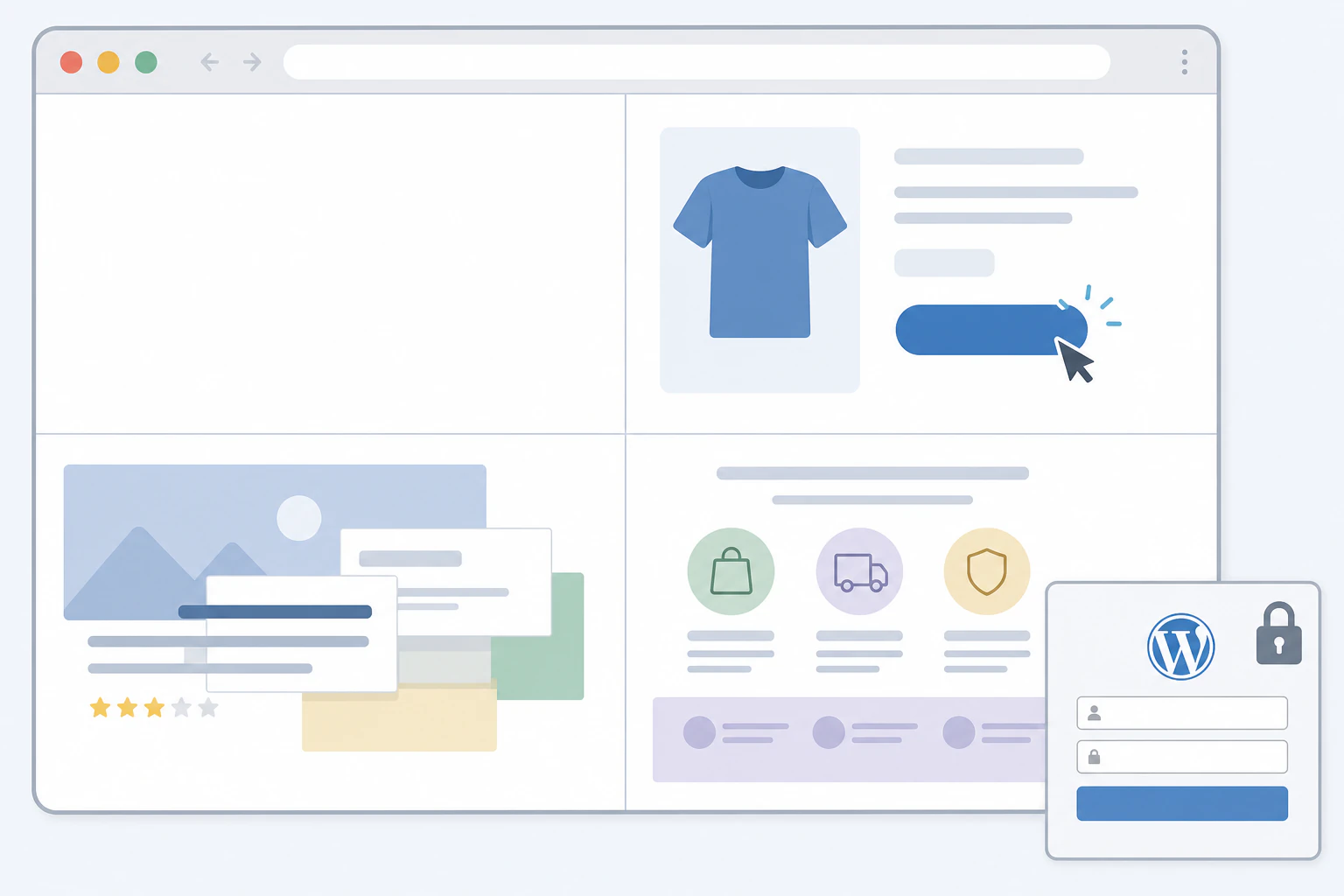Click the second purple avatar circle
The height and width of the screenshot is (896, 1344).
(x=829, y=731)
